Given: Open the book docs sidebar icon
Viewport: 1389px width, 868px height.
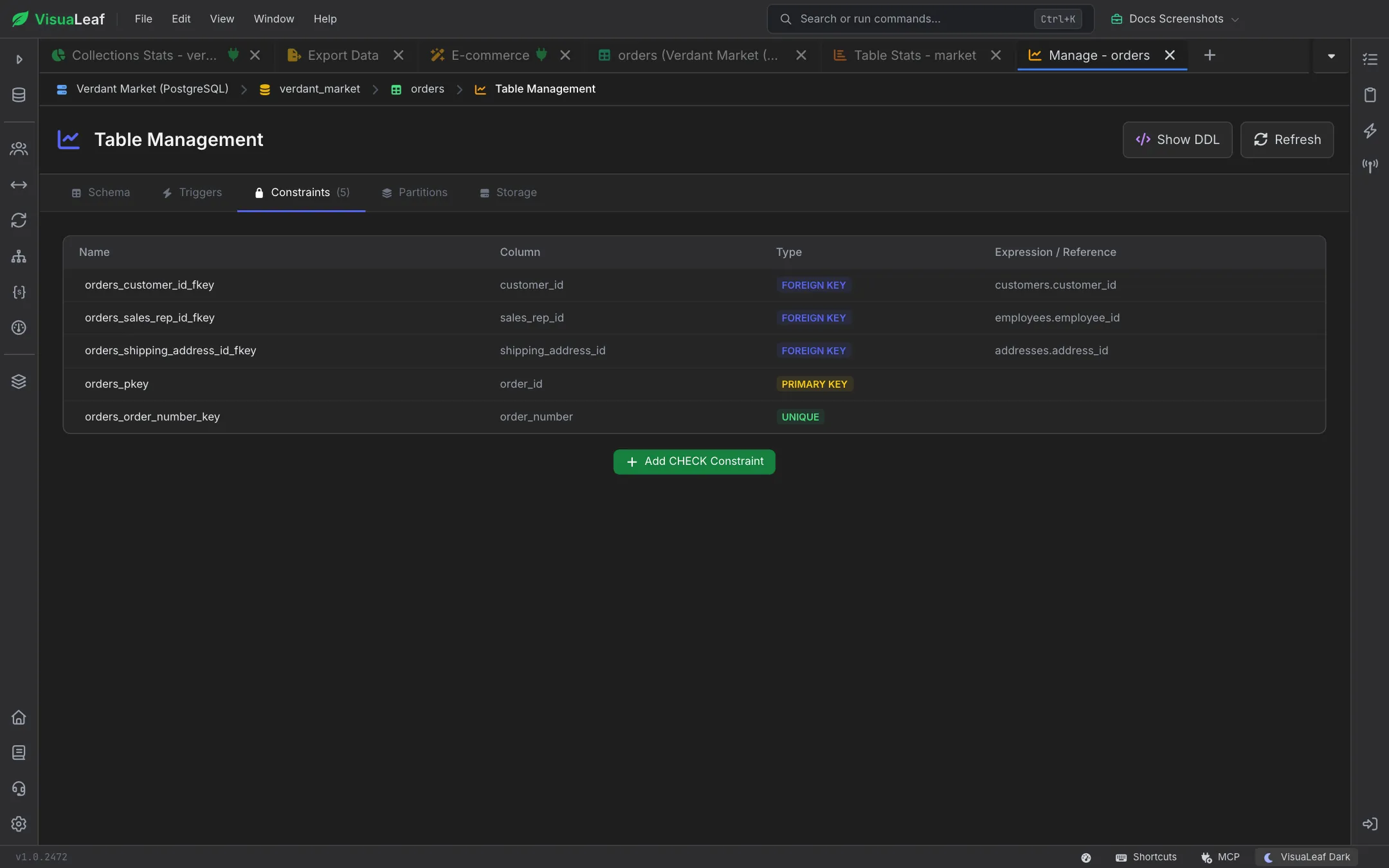Looking at the screenshot, I should (x=19, y=753).
